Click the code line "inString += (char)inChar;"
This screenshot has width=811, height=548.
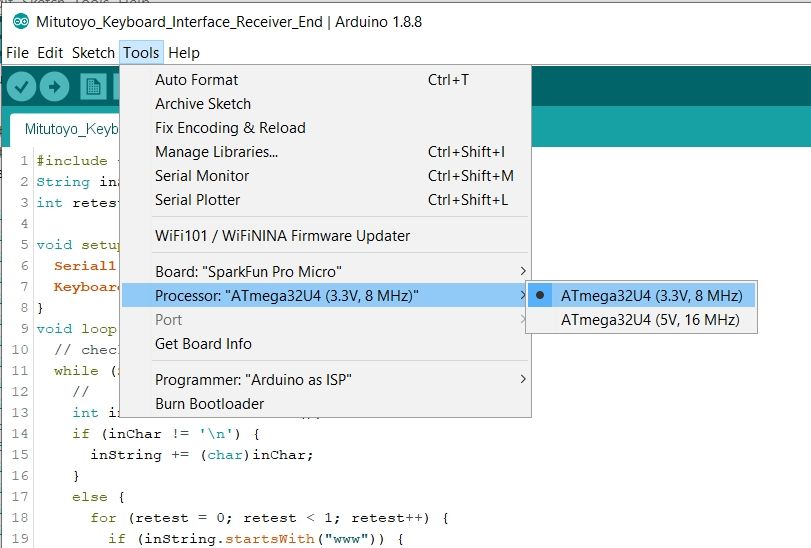pos(202,455)
